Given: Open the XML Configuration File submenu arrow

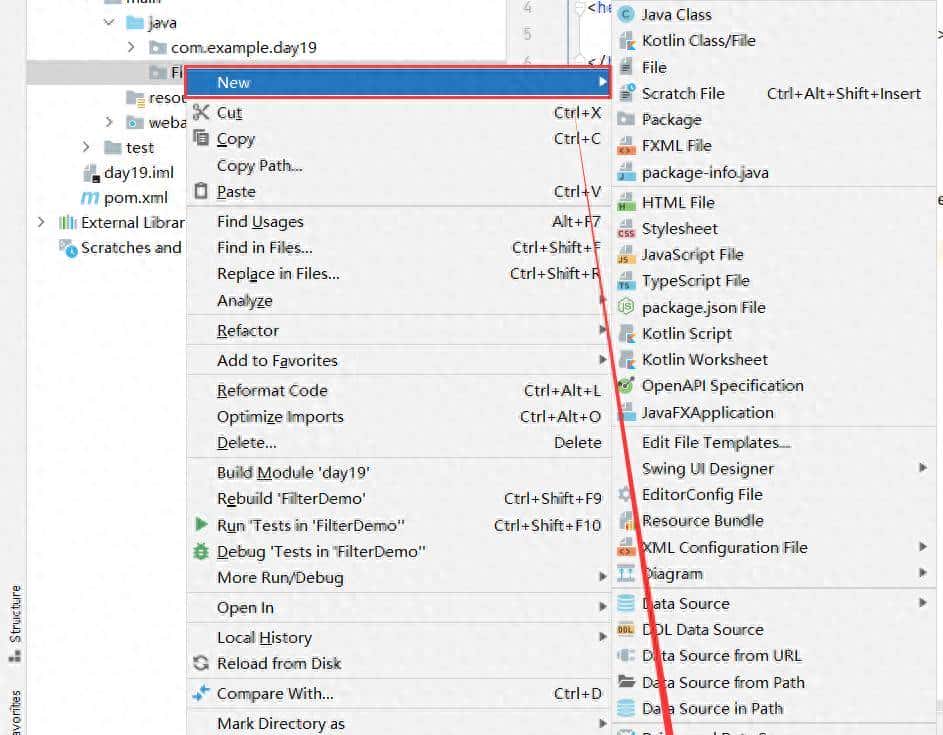Looking at the screenshot, I should pos(923,547).
